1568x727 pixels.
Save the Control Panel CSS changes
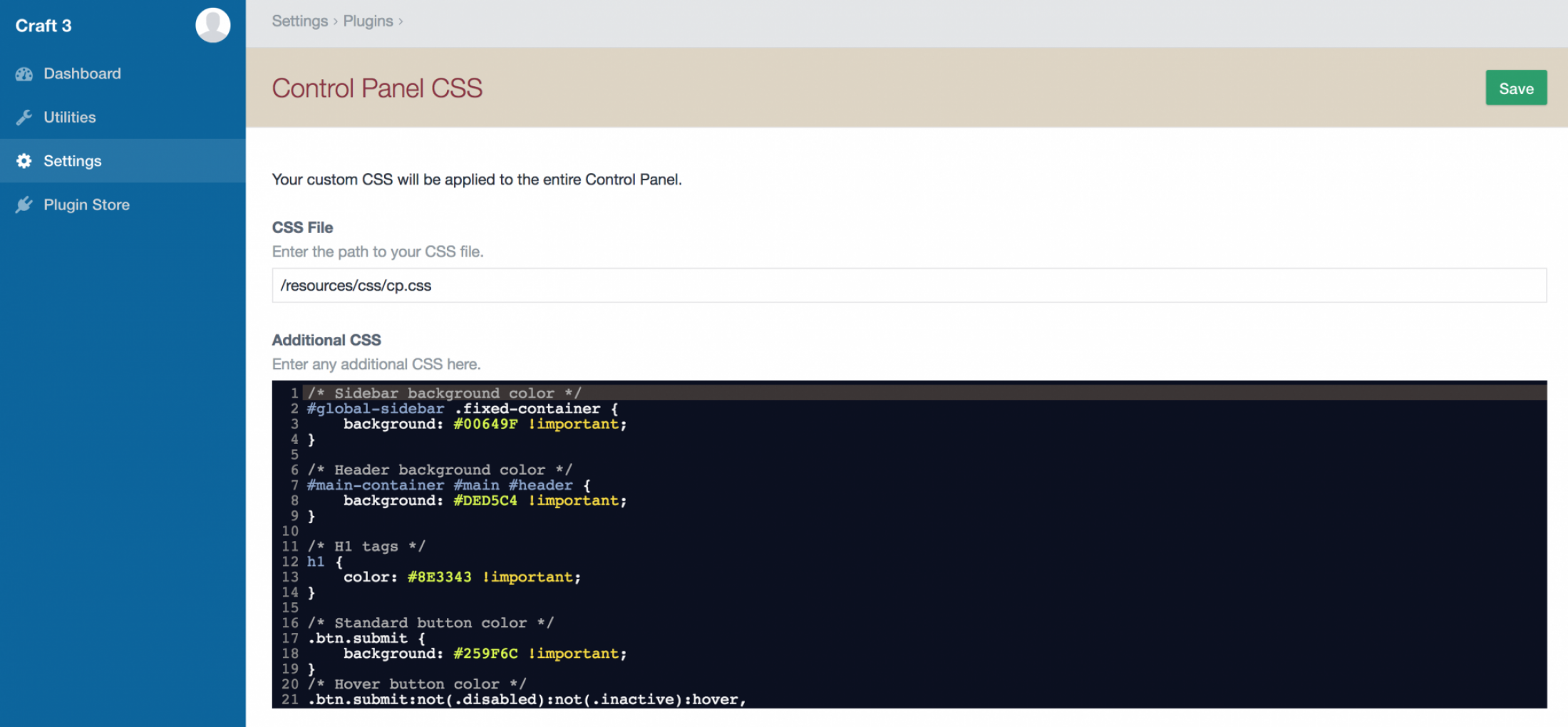point(1516,88)
